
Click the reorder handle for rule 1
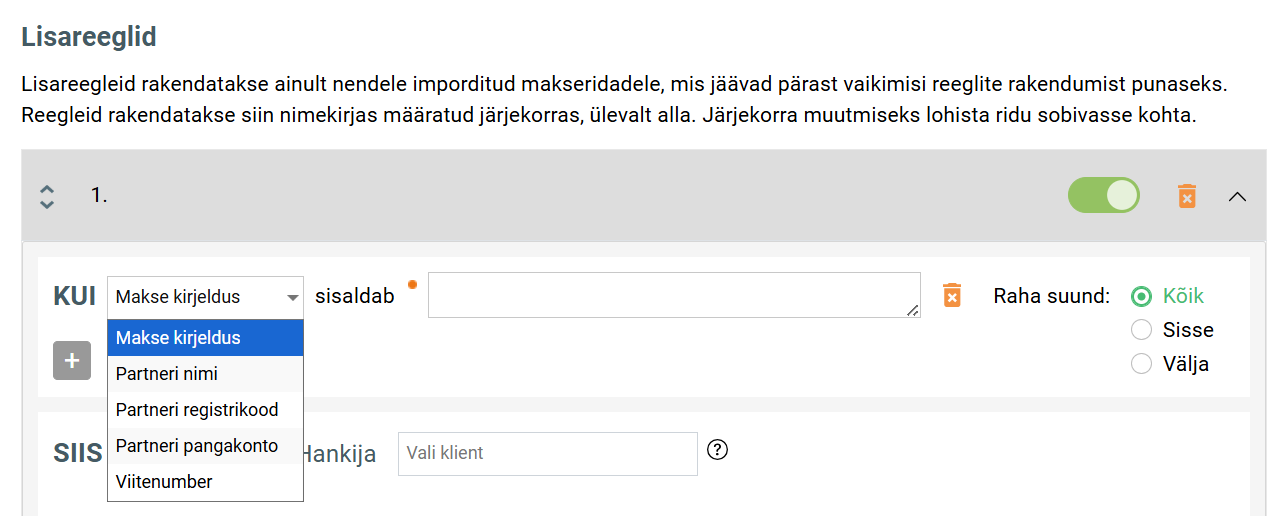(46, 196)
